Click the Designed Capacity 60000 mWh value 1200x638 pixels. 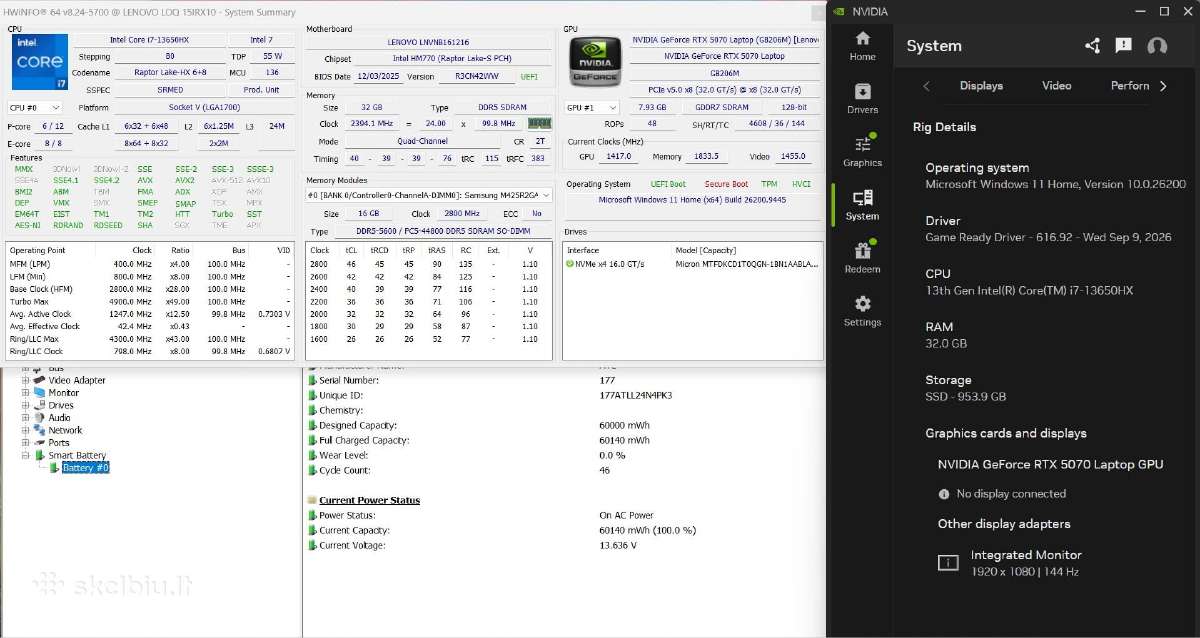point(624,425)
